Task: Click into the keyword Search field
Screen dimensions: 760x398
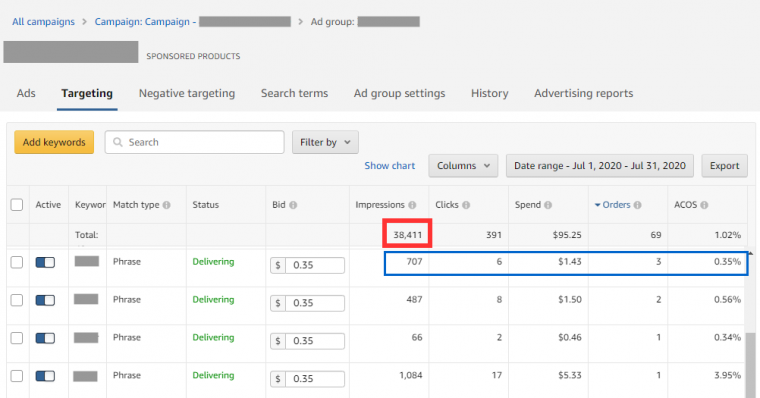Action: coord(194,142)
